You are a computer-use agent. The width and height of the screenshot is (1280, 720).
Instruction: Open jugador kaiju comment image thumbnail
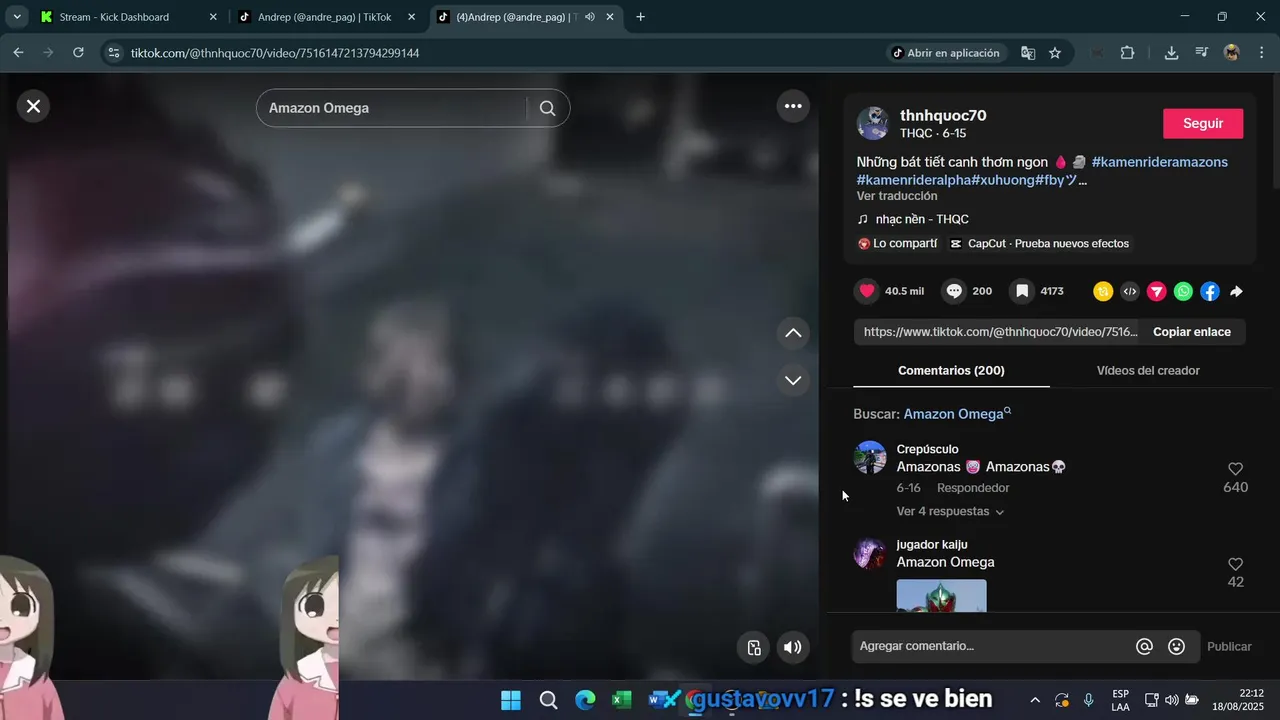pyautogui.click(x=941, y=596)
